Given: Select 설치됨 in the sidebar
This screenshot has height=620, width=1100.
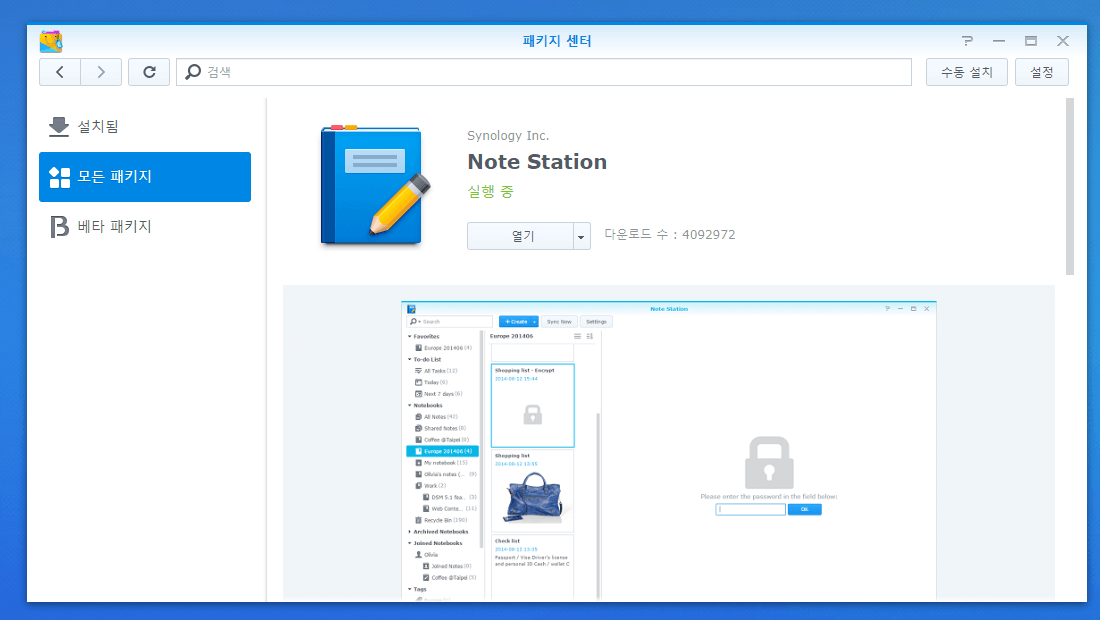Looking at the screenshot, I should point(145,127).
